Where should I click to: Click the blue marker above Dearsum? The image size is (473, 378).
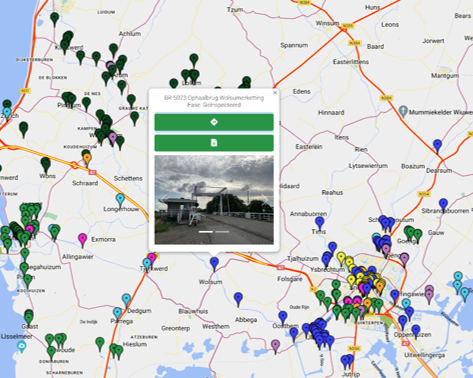[437, 146]
